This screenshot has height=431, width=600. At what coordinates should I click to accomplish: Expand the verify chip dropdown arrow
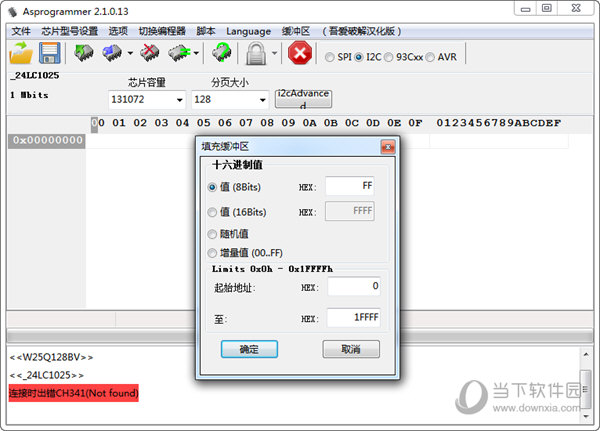196,53
